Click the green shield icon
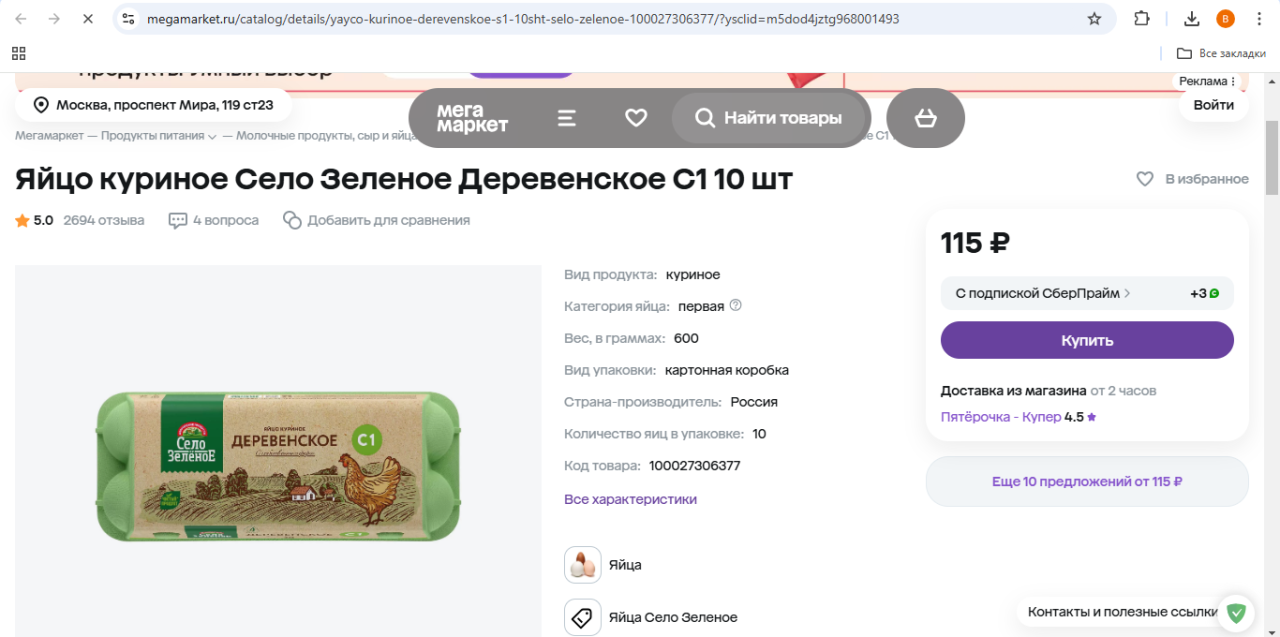This screenshot has height=637, width=1280. (1237, 612)
